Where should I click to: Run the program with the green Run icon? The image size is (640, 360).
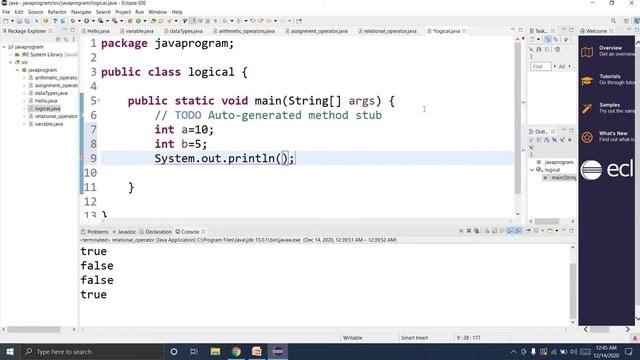(87, 21)
